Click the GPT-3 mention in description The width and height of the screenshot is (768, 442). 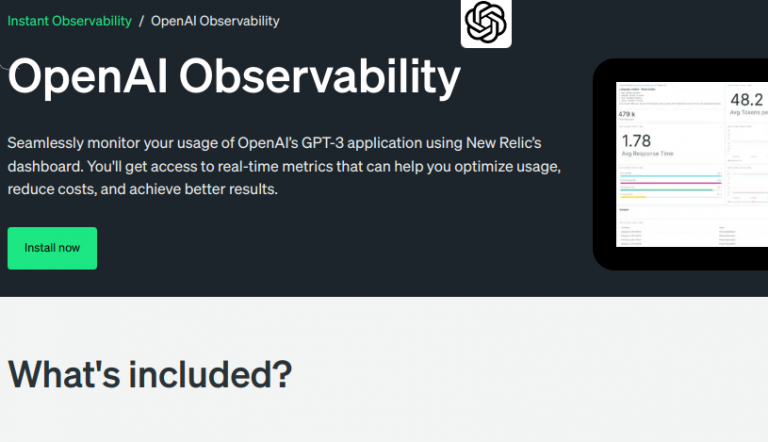tap(322, 143)
